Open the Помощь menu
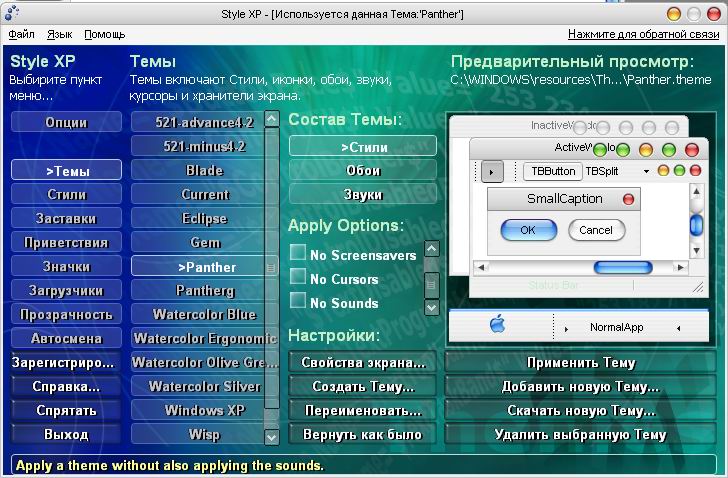Viewport: 728px width, 478px height. pos(104,34)
